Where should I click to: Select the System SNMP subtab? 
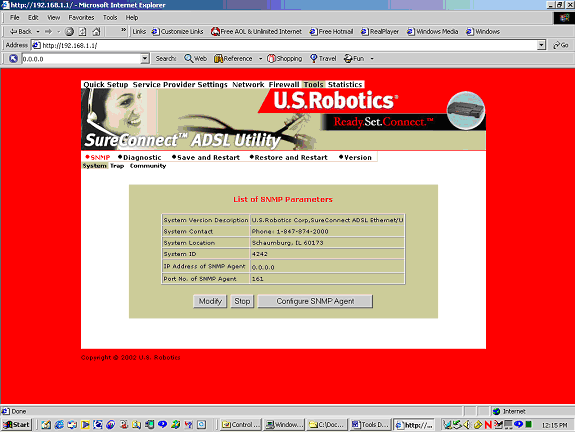[95, 166]
